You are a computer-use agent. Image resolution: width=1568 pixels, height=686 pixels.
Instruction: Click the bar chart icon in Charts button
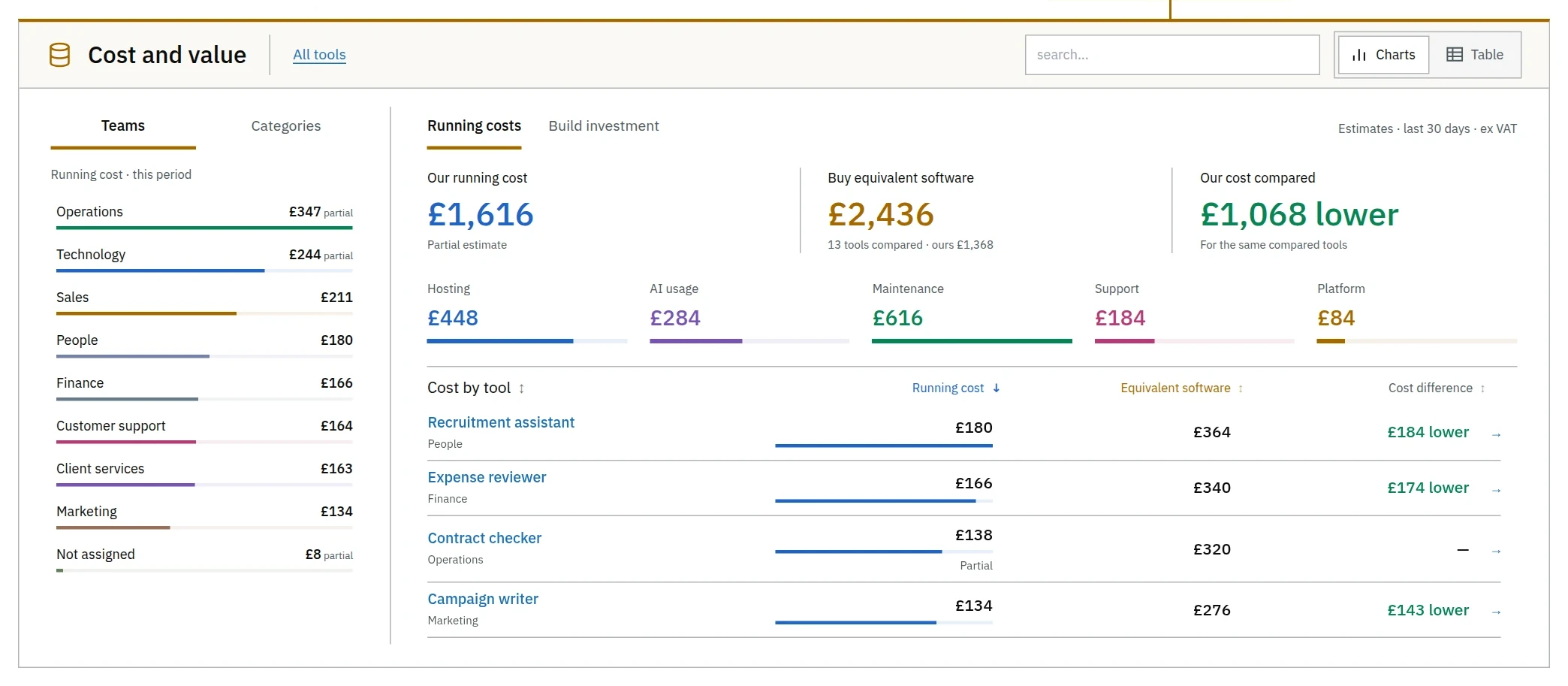click(x=1359, y=55)
